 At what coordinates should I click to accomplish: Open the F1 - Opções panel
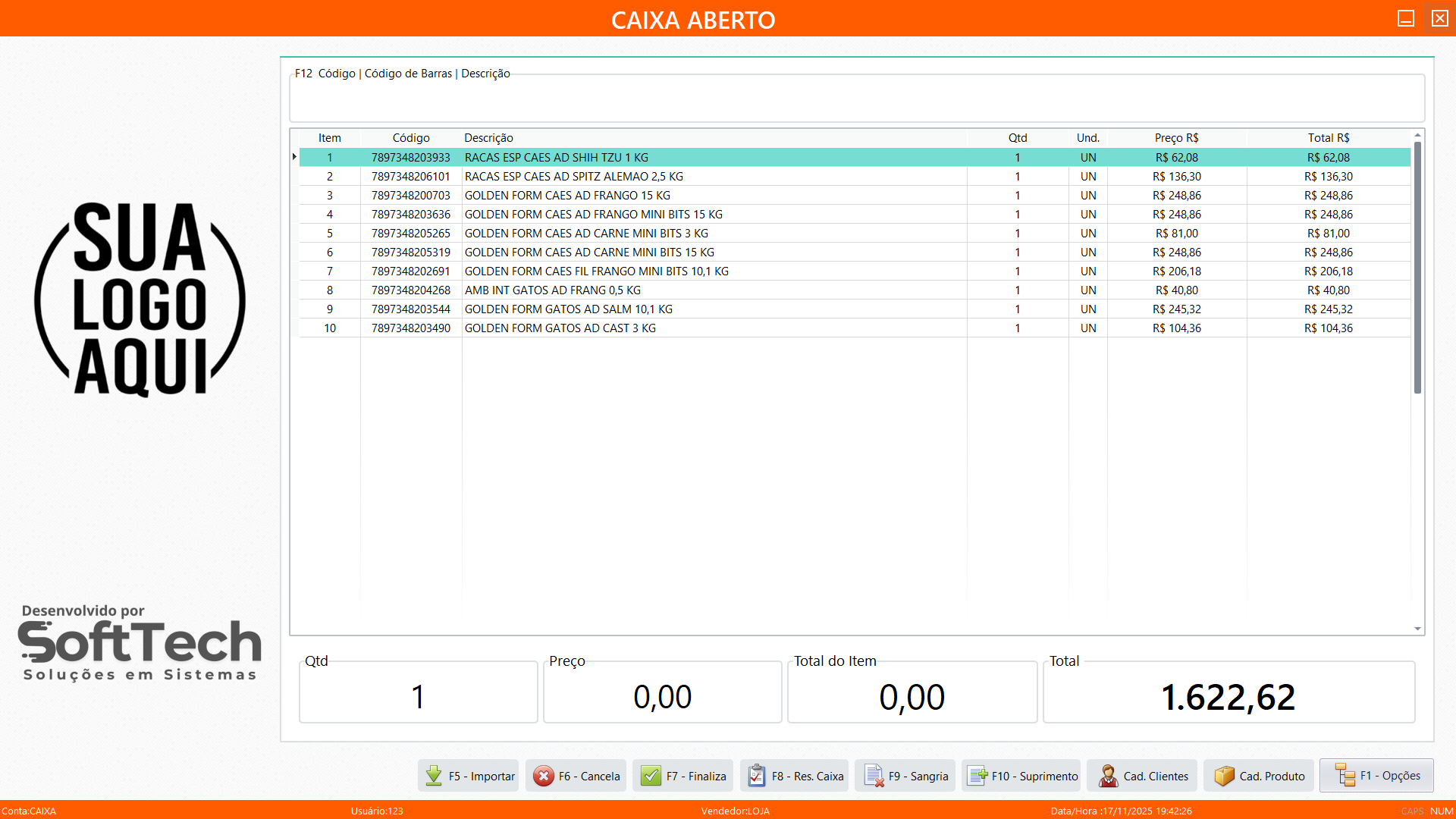pos(1376,776)
